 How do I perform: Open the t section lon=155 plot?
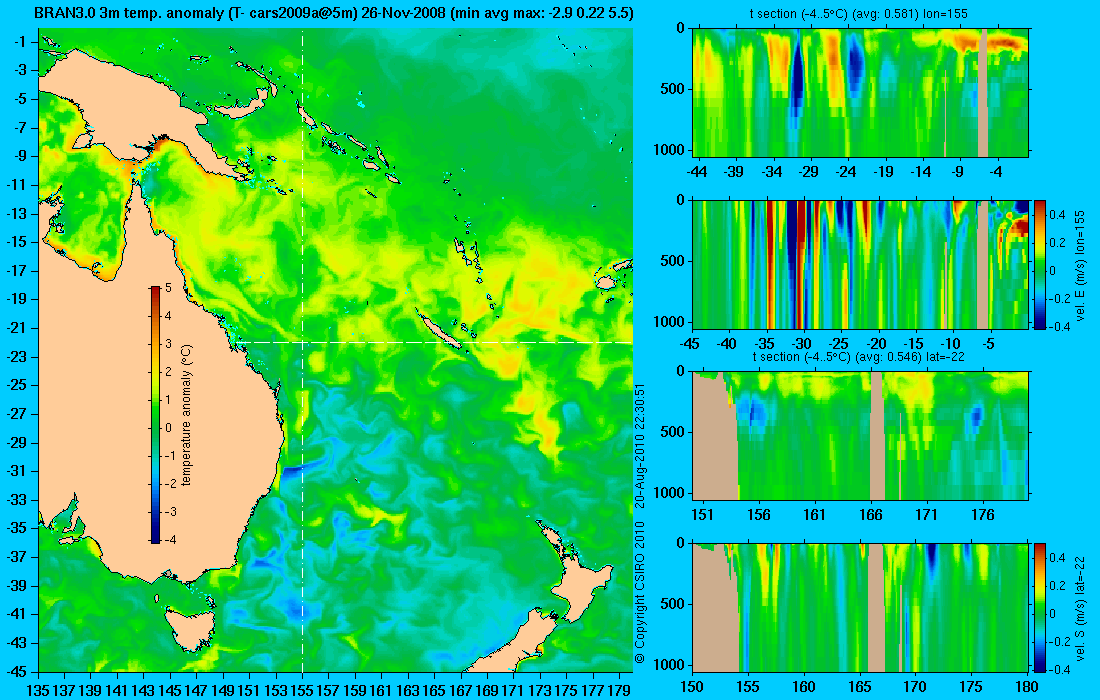pyautogui.click(x=860, y=93)
